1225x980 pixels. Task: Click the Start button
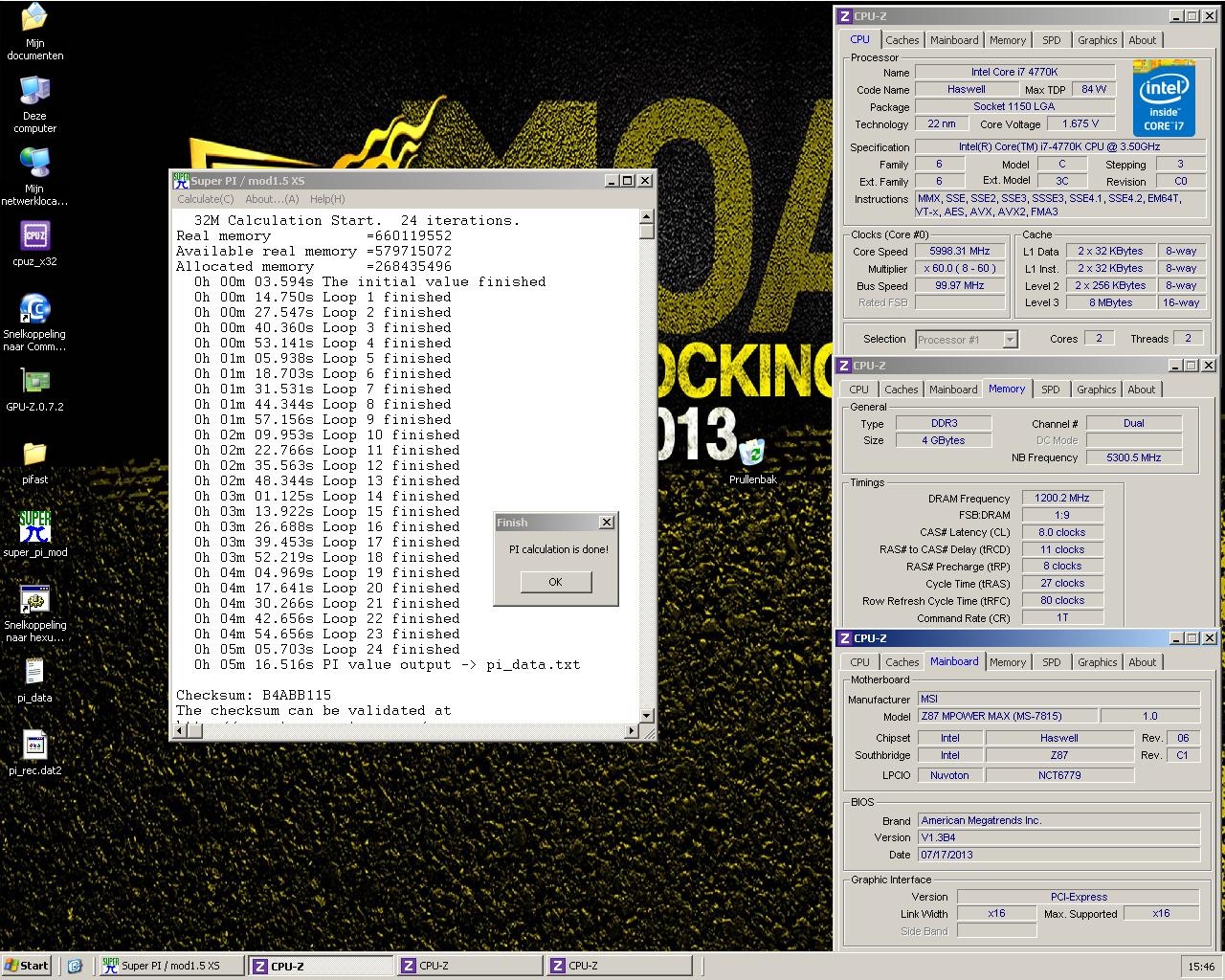click(x=27, y=966)
